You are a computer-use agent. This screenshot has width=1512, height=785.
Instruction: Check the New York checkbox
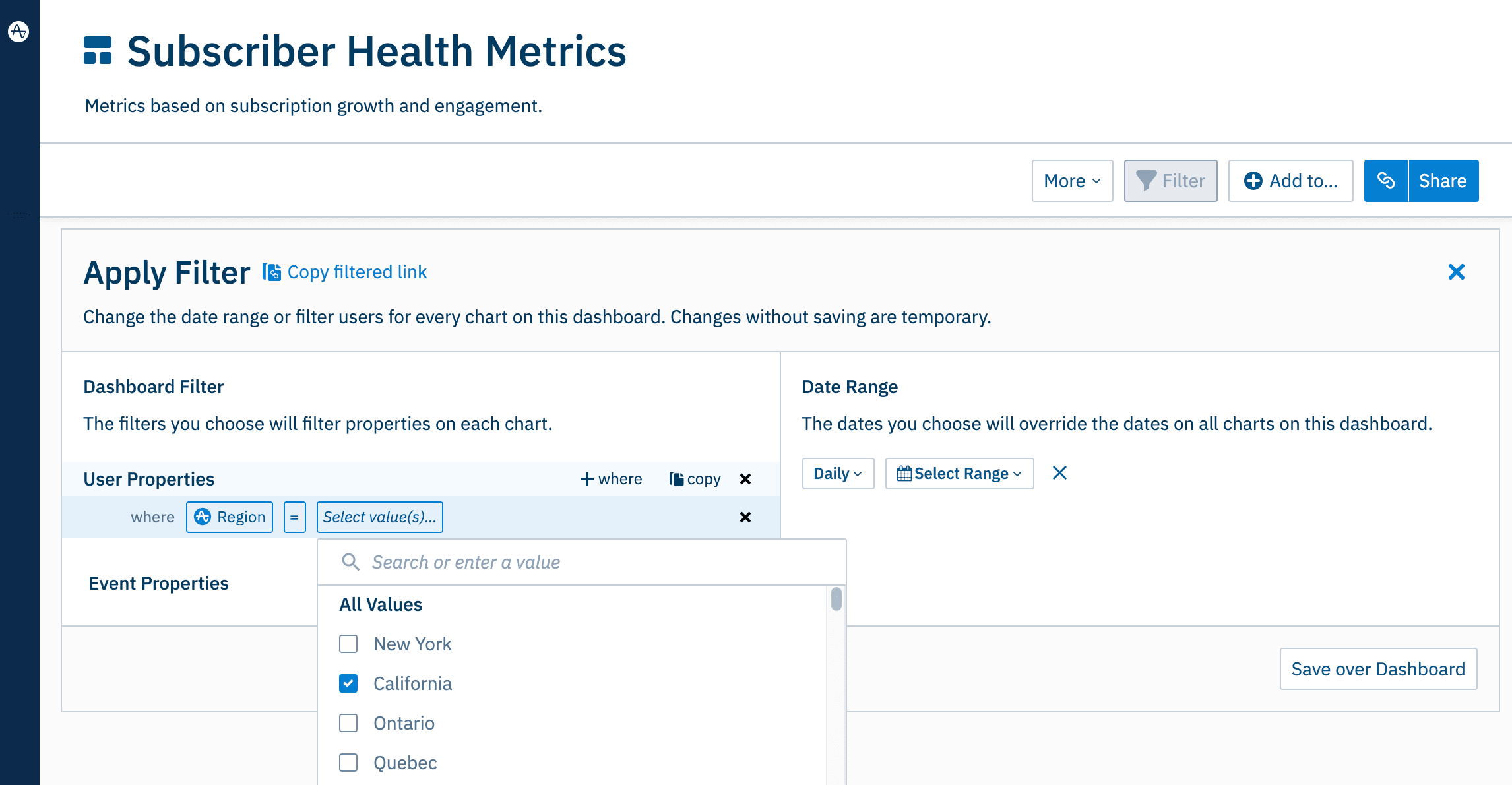click(x=348, y=644)
